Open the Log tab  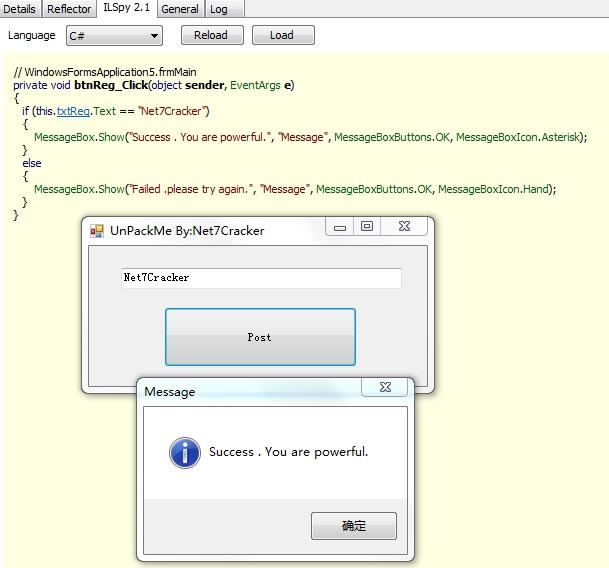[x=219, y=9]
